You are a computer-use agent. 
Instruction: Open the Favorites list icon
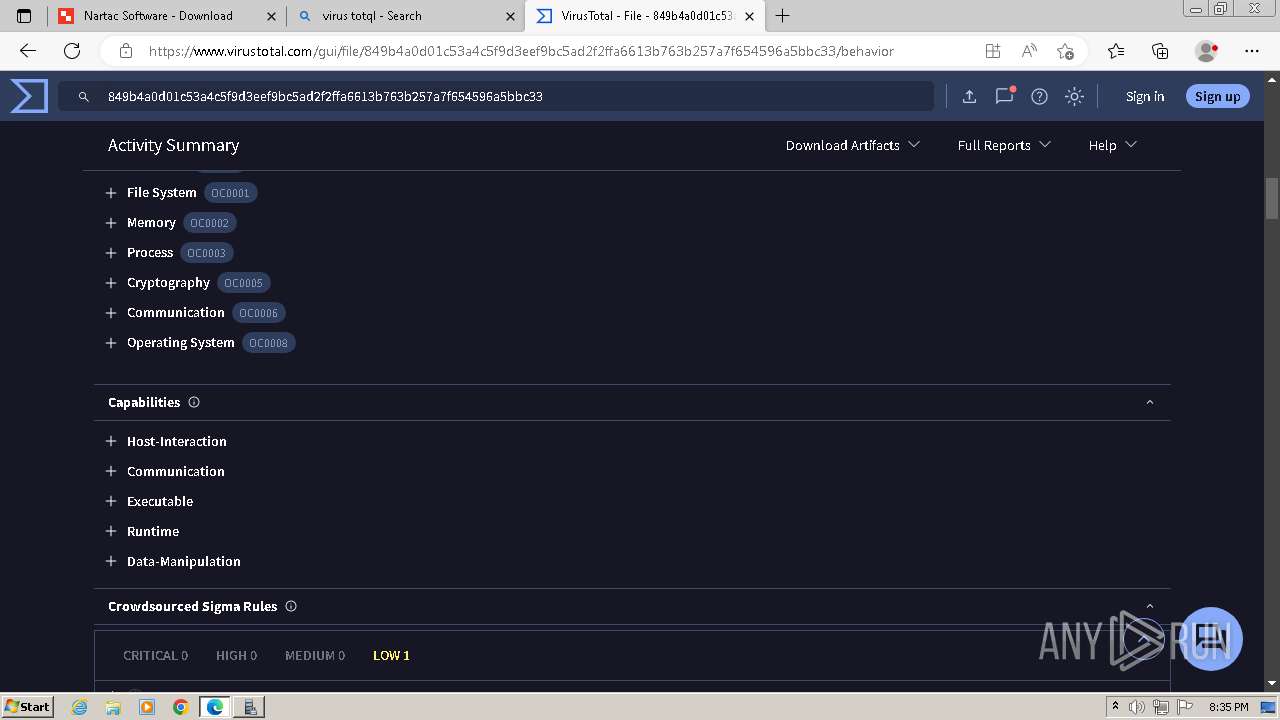[x=1116, y=51]
